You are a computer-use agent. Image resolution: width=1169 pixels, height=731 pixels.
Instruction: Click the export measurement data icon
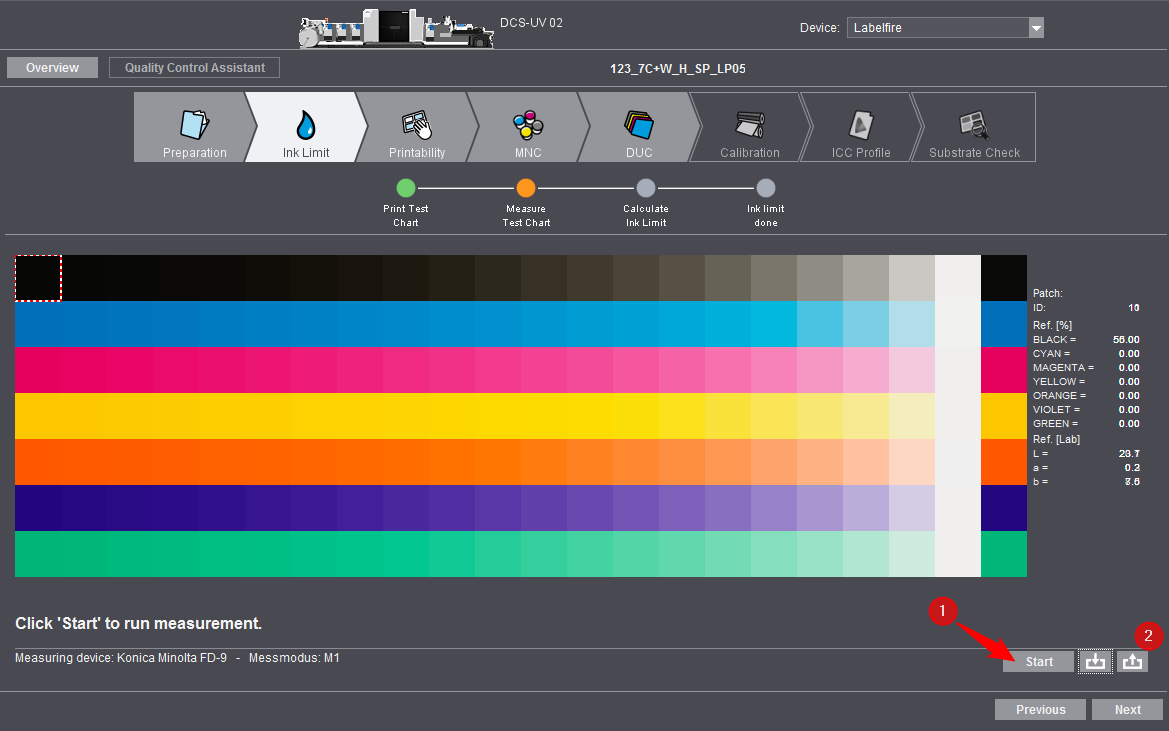pyautogui.click(x=1132, y=661)
